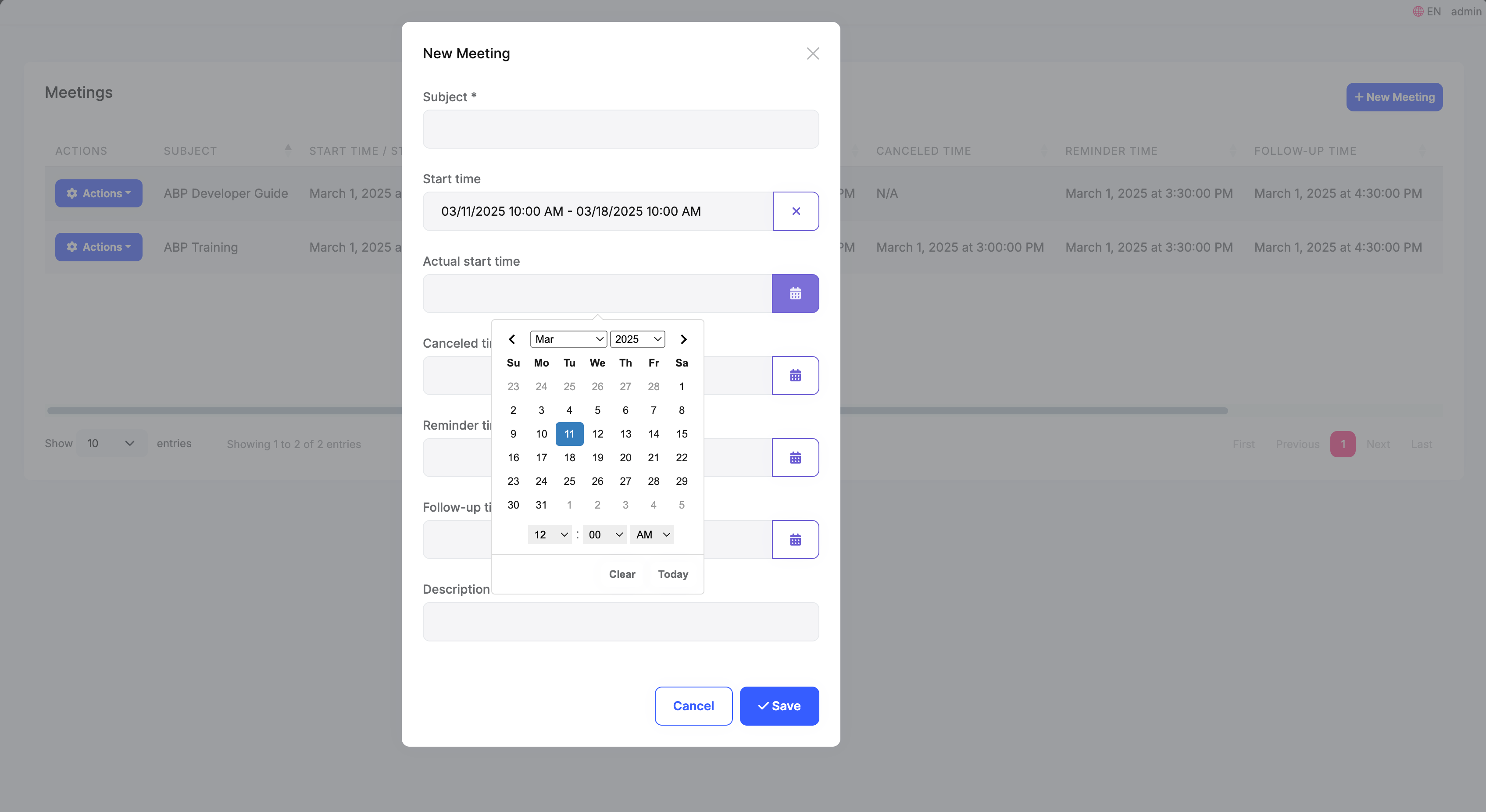This screenshot has height=812, width=1486.
Task: Pick day 31 in the calendar grid
Action: (540, 505)
